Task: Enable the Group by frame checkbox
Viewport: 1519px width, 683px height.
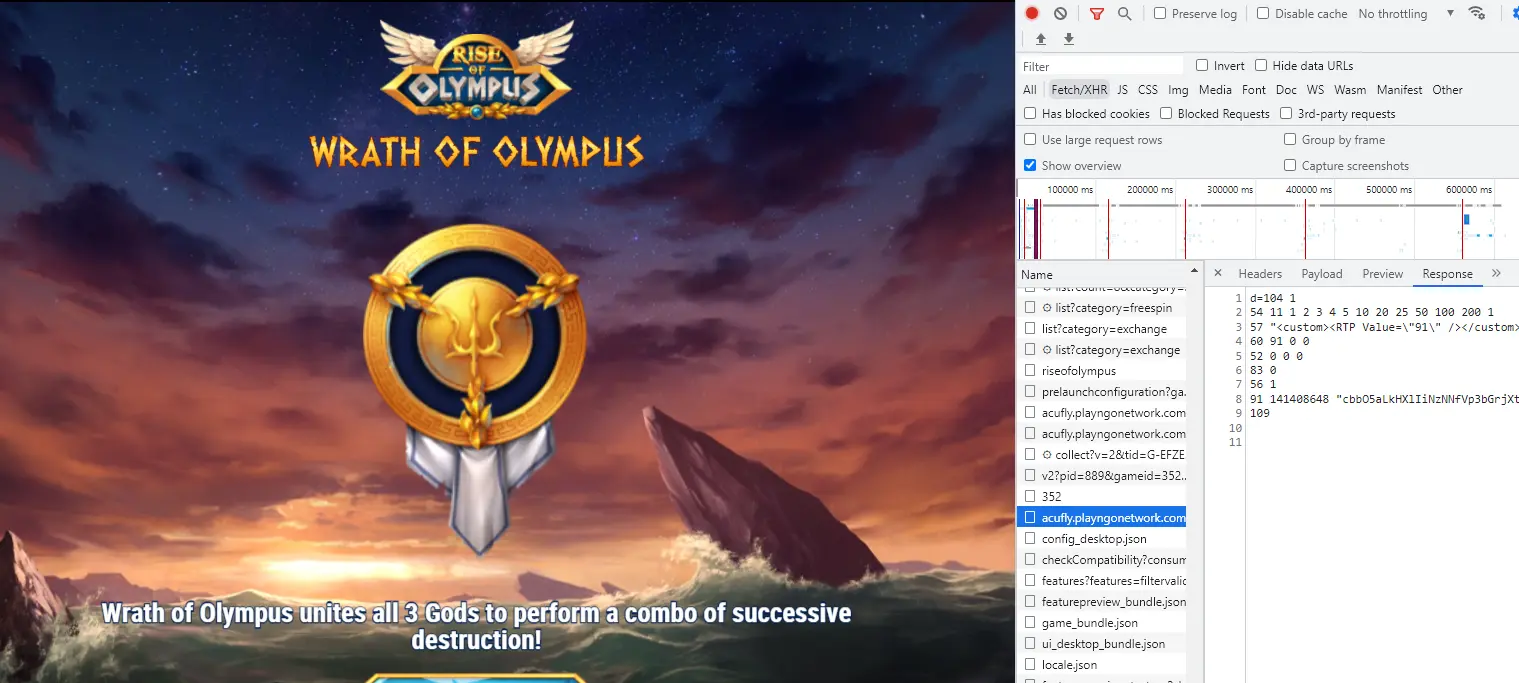Action: [x=1290, y=140]
